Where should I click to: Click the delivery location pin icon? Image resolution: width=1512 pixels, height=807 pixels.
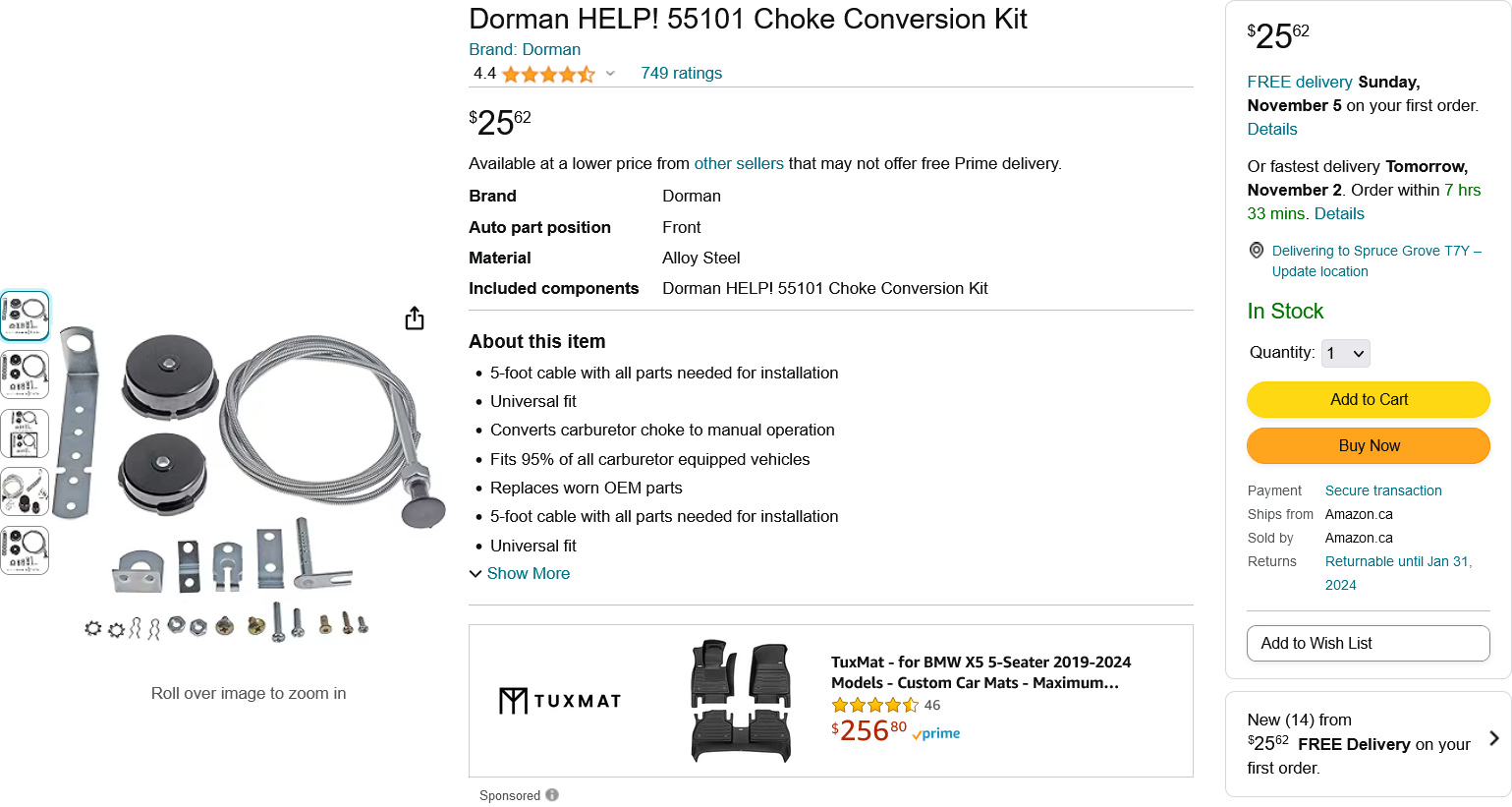1256,251
